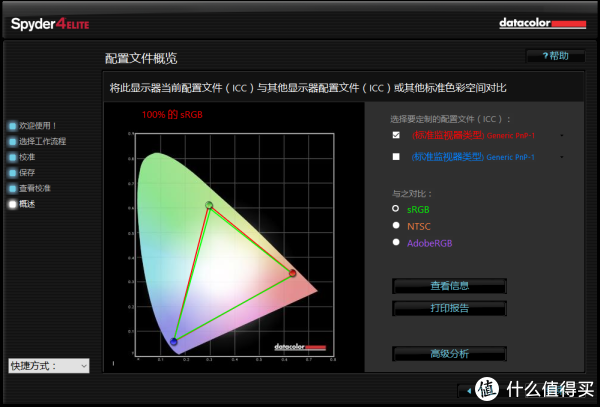This screenshot has height=407, width=600.
Task: Click the blue indicator beside 保存
Action: click(x=13, y=173)
